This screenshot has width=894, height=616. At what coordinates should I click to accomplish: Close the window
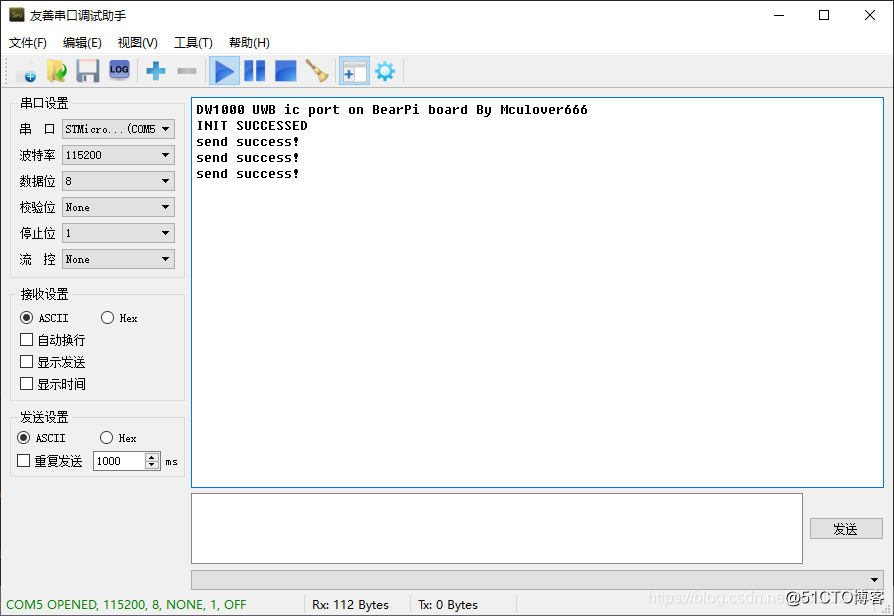point(869,15)
